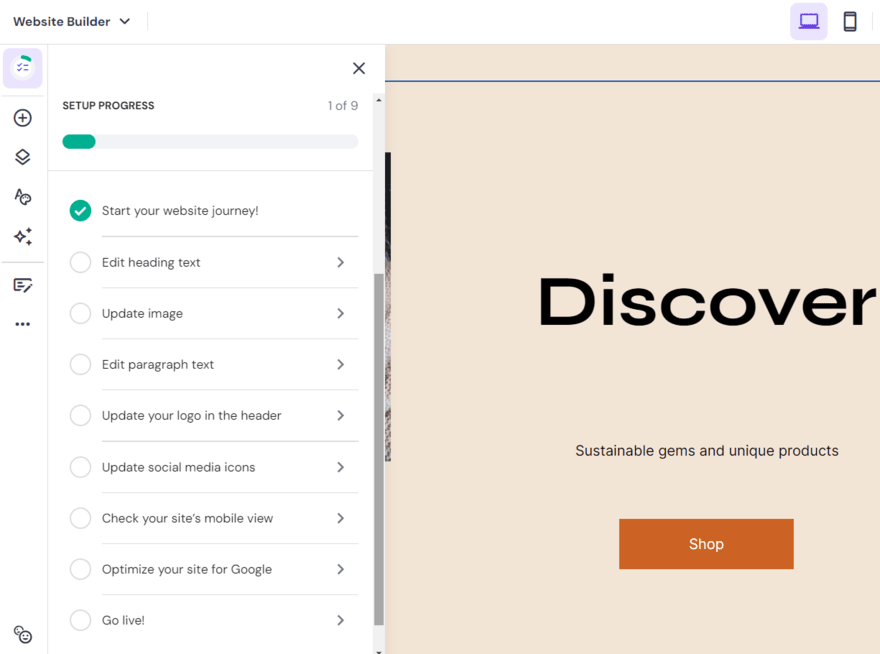Screen dimensions: 880x654
Task: Open 'Check your site's mobile view' step
Action: pyautogui.click(x=340, y=518)
